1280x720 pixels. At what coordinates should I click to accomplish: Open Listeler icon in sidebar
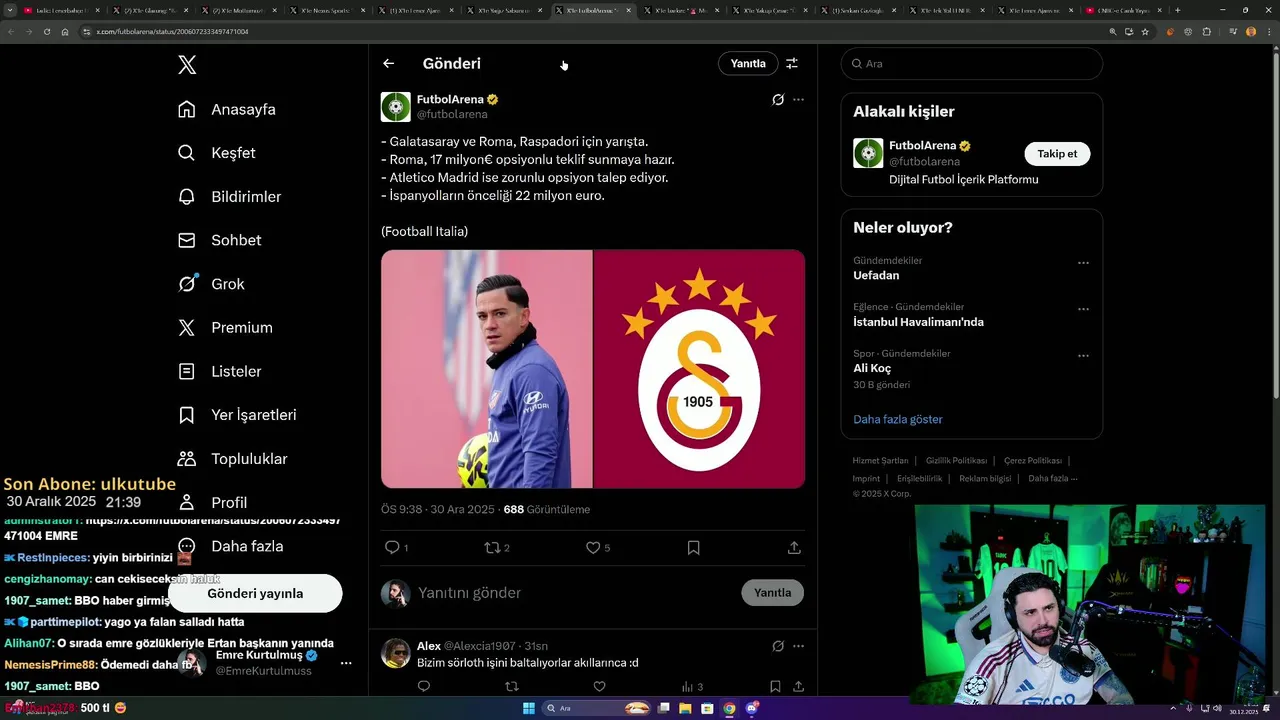click(187, 371)
